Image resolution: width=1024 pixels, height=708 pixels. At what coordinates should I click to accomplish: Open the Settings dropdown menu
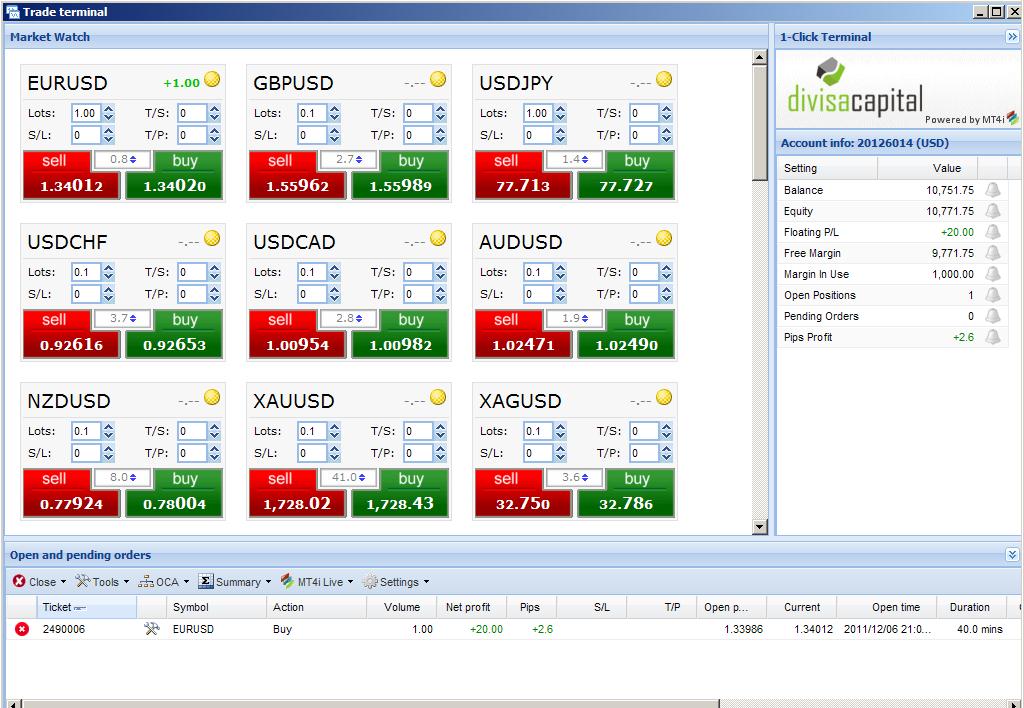[396, 582]
